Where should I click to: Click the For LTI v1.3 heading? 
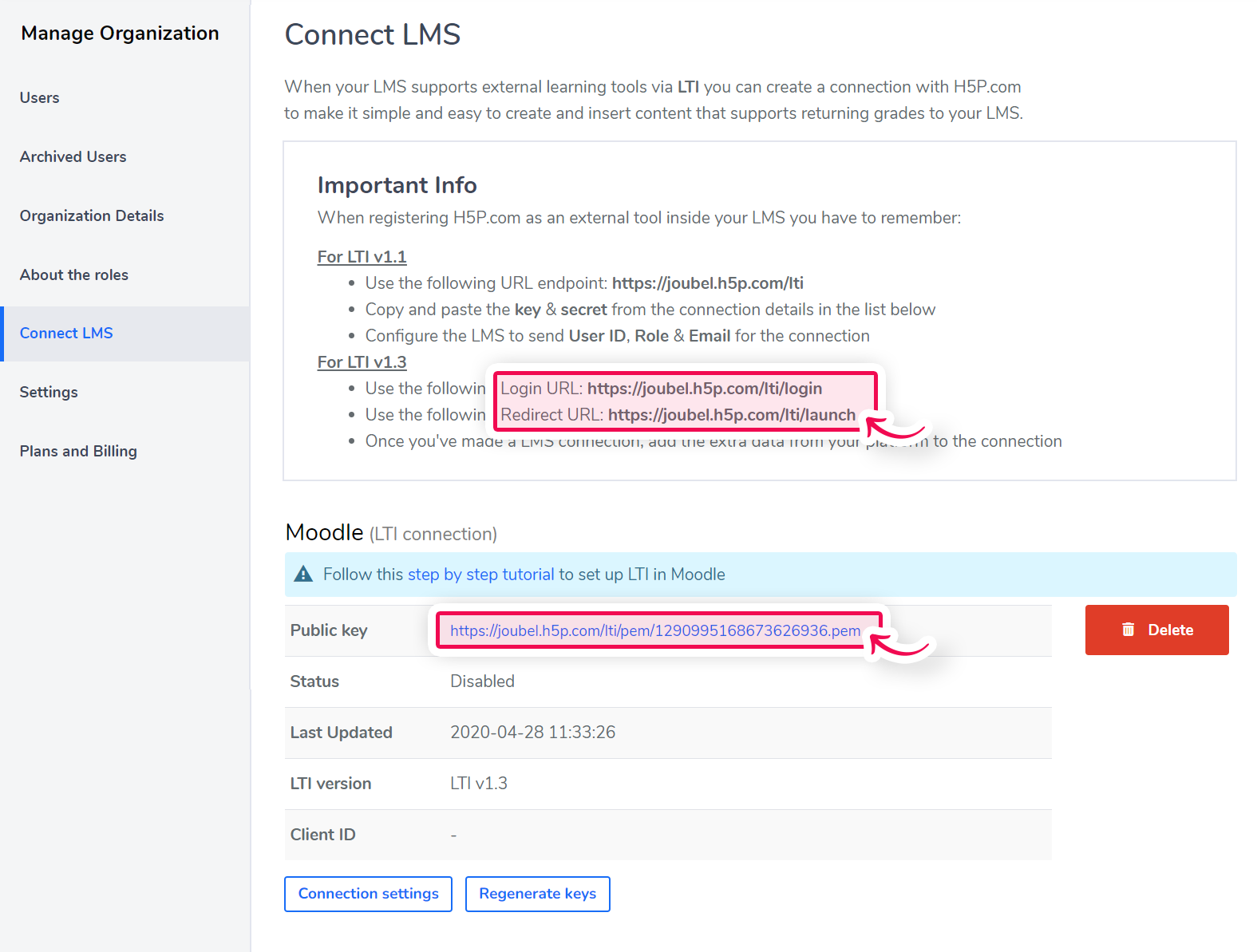362,362
